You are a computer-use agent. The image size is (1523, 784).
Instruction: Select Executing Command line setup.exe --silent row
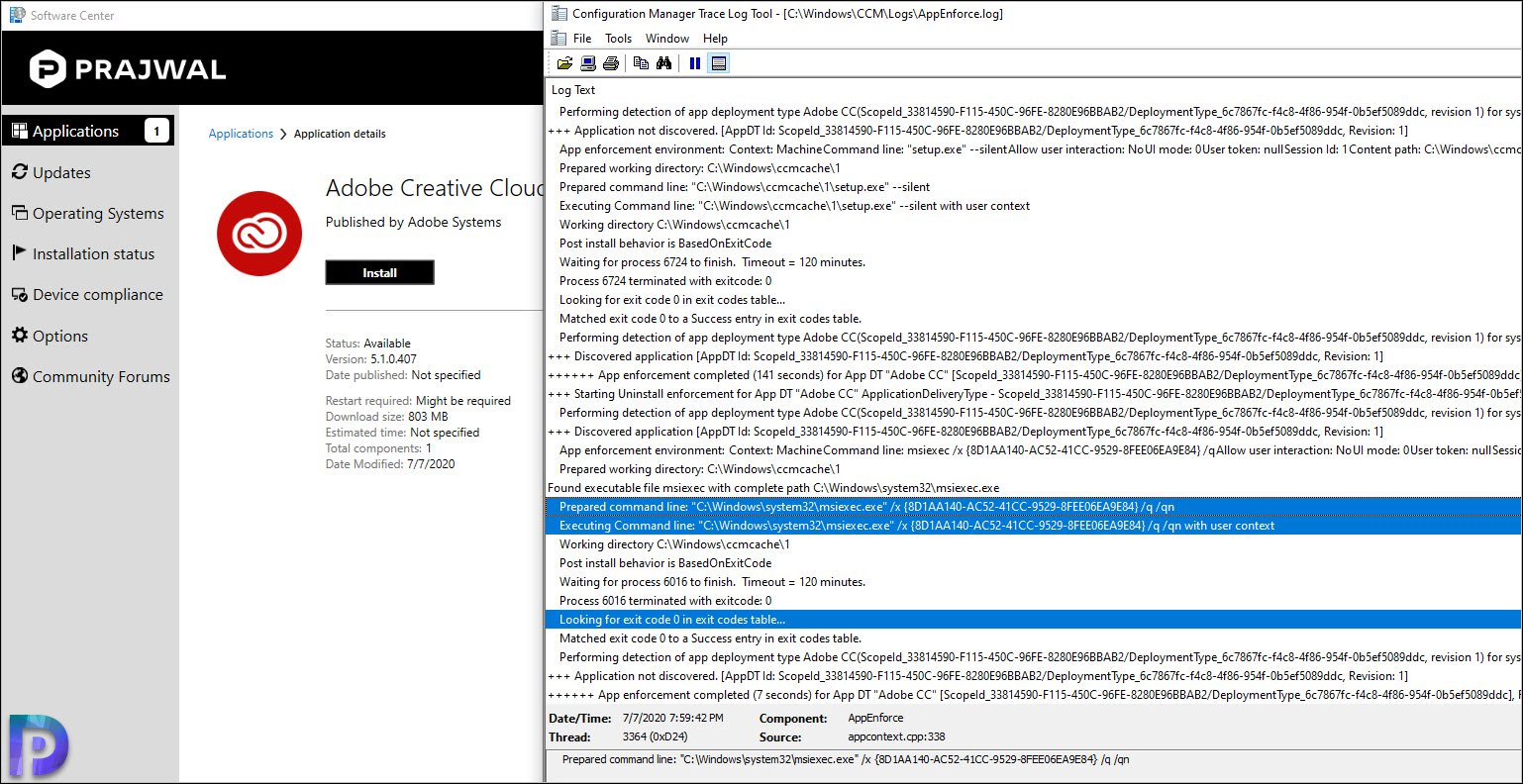[x=1034, y=206]
